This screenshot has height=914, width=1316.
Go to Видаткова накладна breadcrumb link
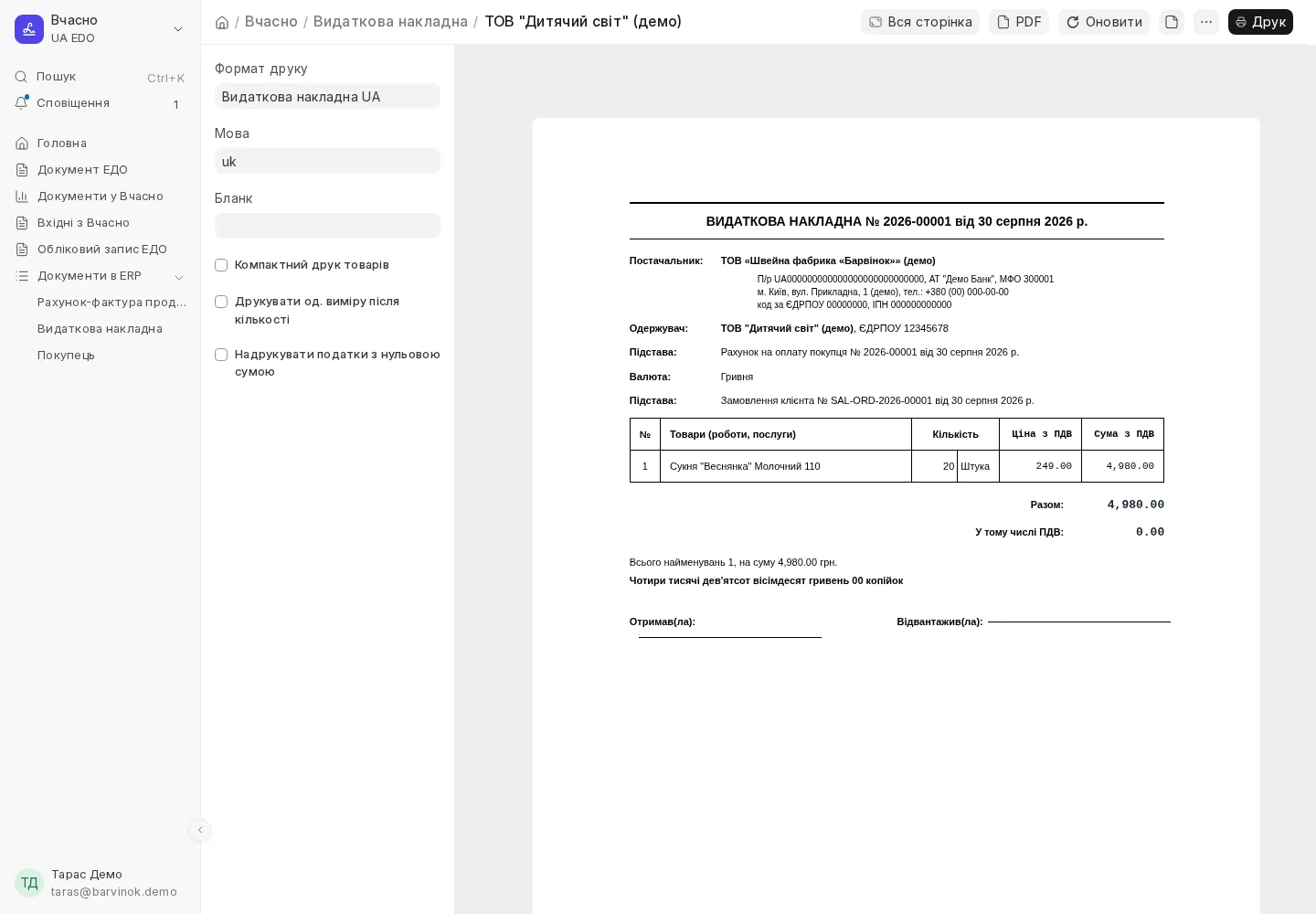tap(390, 21)
